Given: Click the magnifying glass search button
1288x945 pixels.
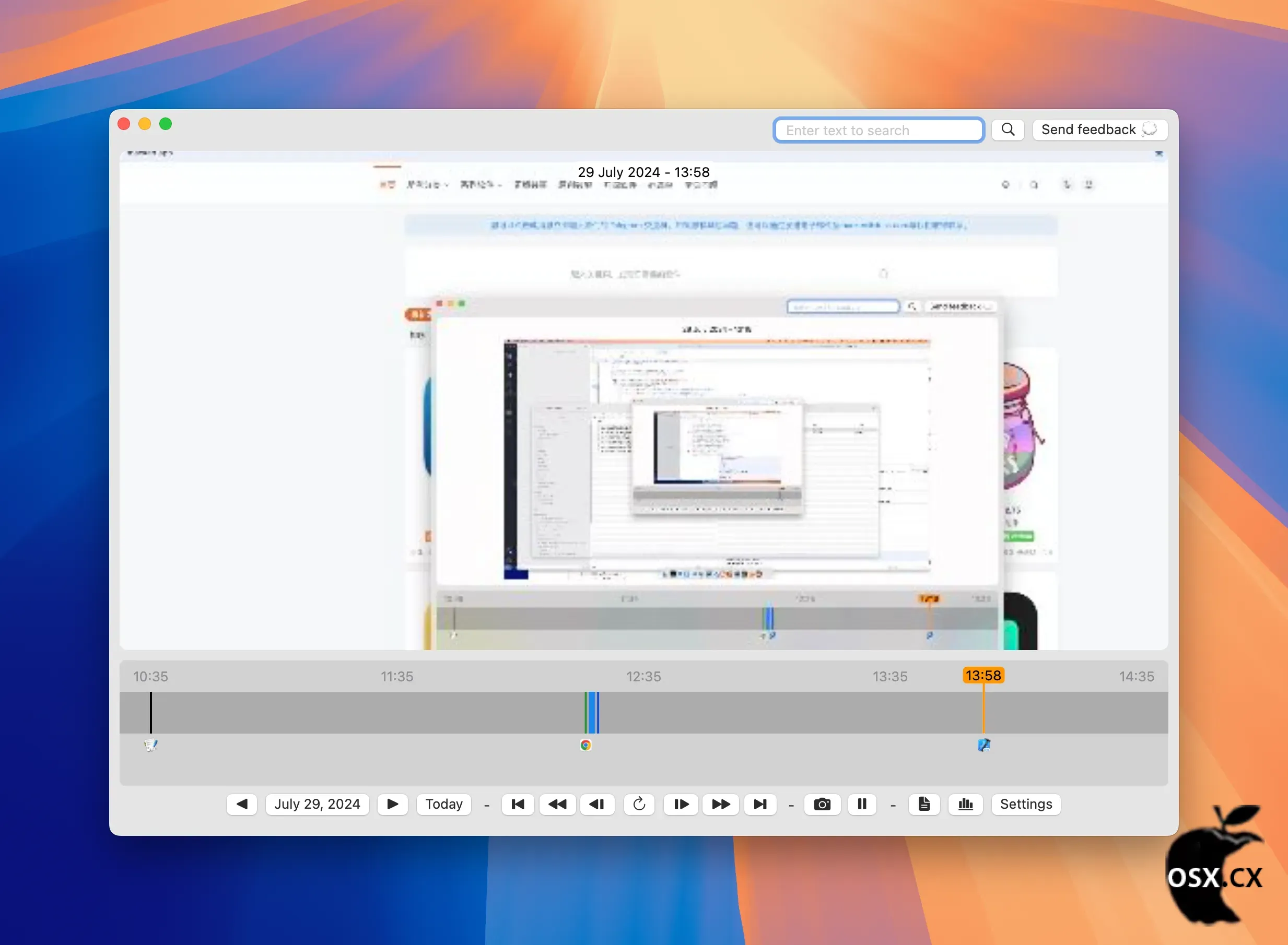Looking at the screenshot, I should coord(1008,130).
